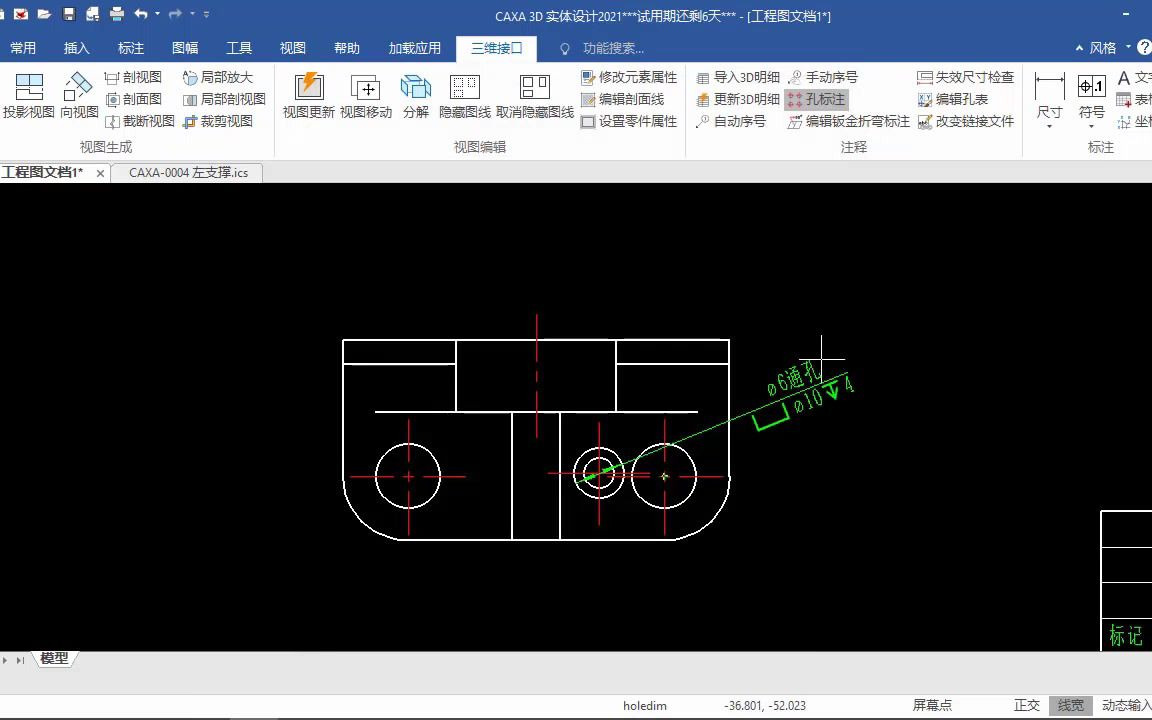The image size is (1152, 720).
Task: Select the View Move (视图移动) tool
Action: coord(366,96)
